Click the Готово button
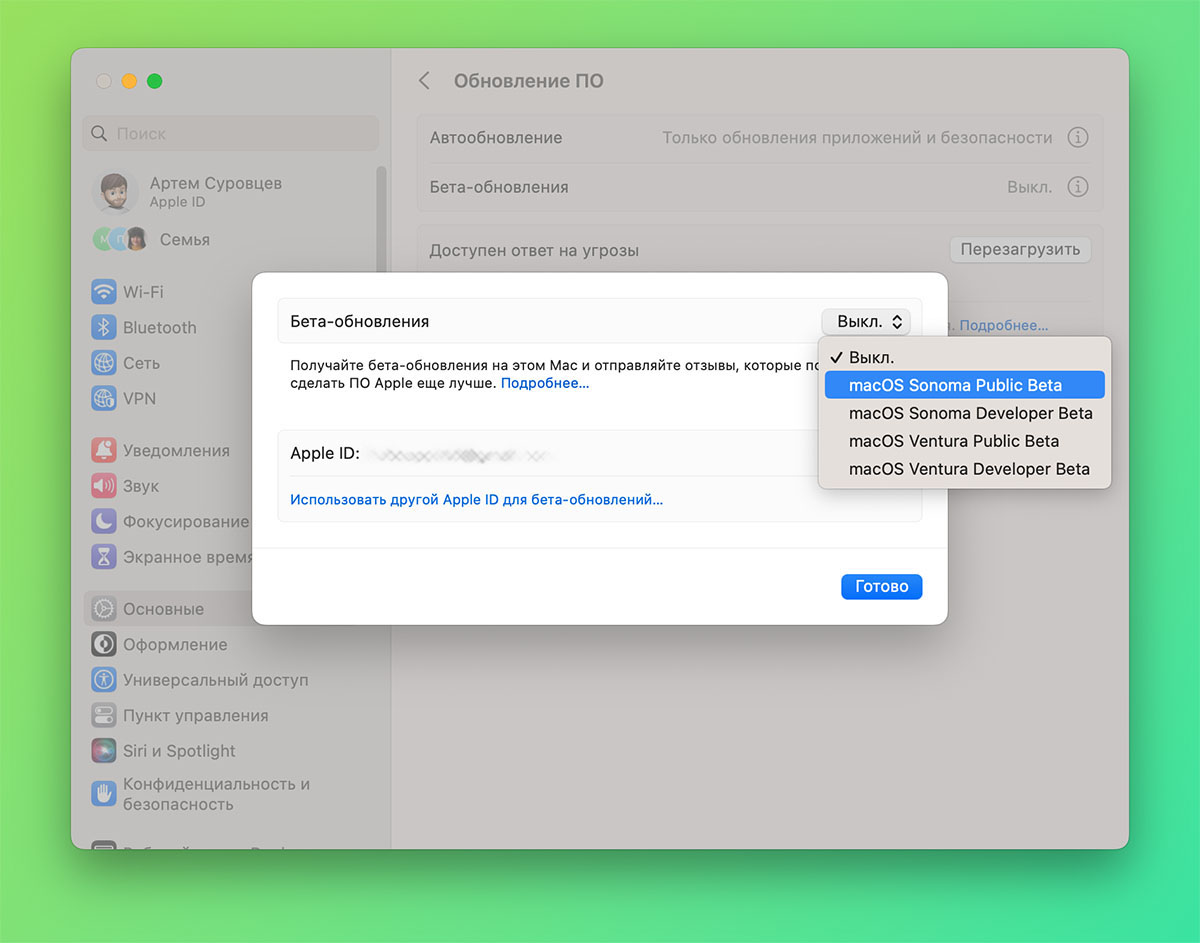Screen dimensions: 1200x943 click(x=881, y=586)
